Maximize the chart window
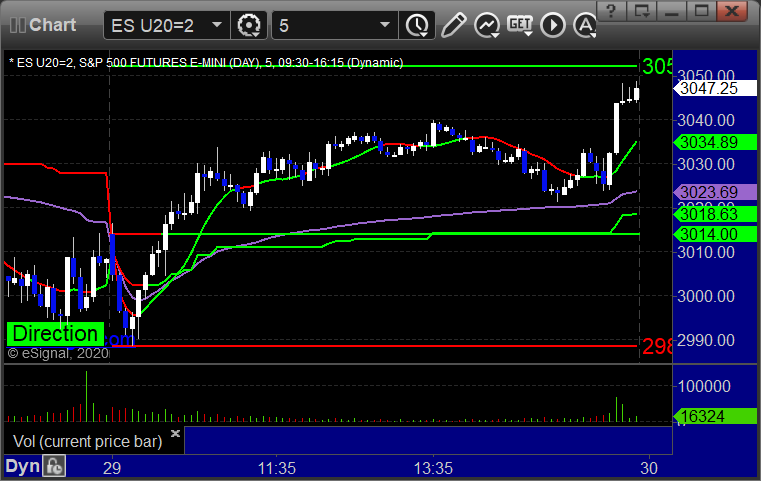Viewport: 761px width, 481px height. [701, 11]
